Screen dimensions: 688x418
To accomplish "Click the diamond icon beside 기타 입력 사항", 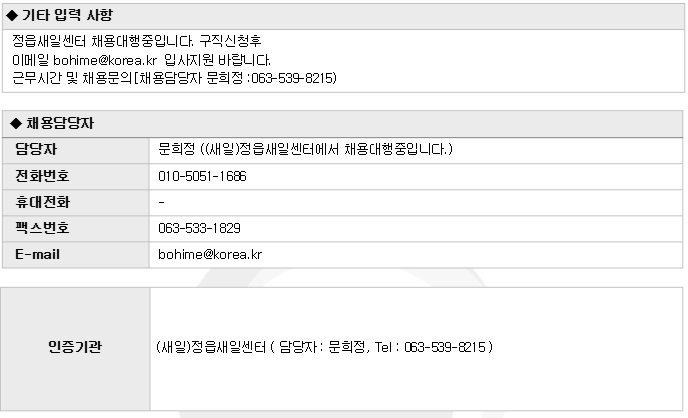I will coord(12,16).
